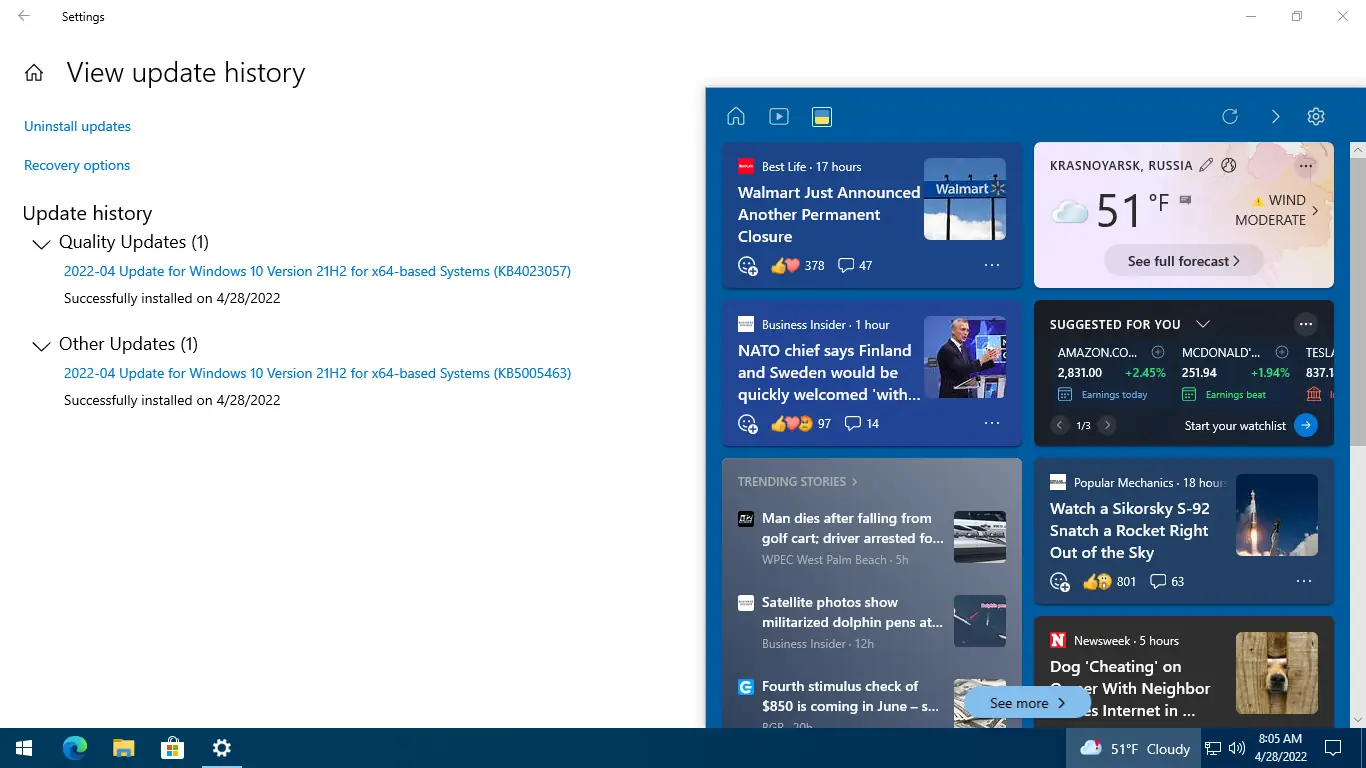Open more options for Sikorsky story
1366x768 pixels.
pos(1304,581)
